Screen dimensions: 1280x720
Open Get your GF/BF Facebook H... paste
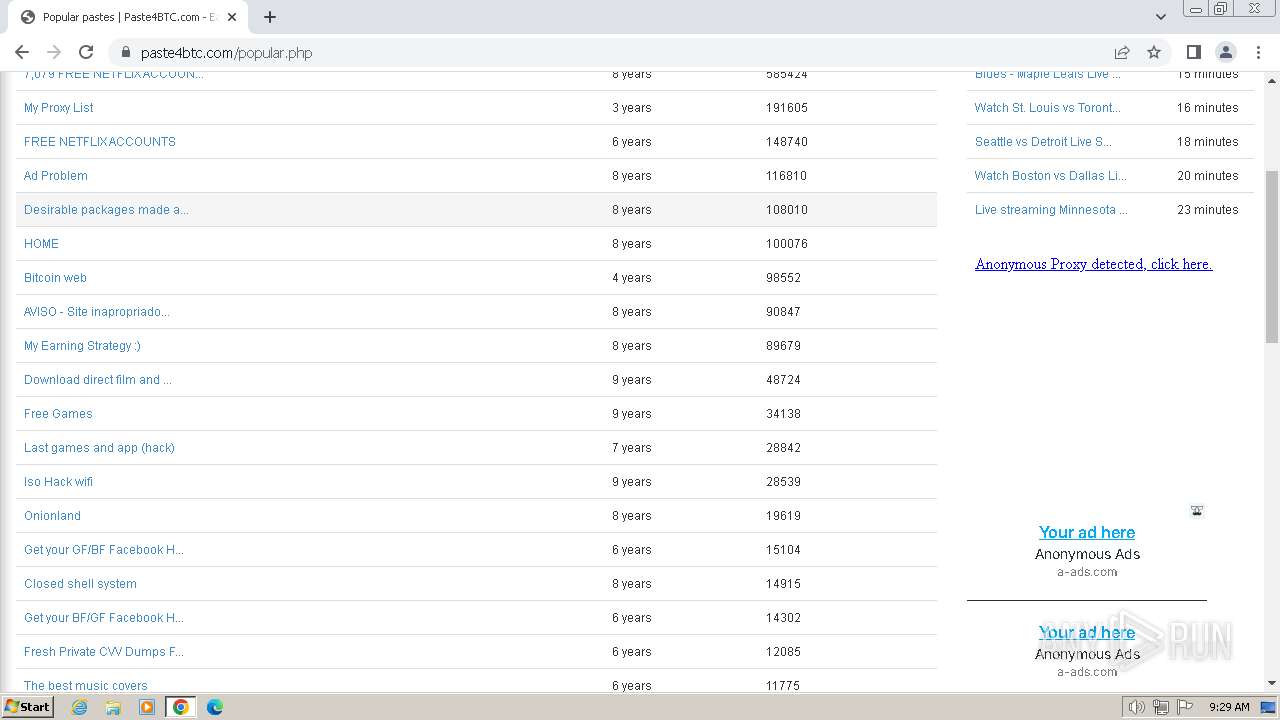(104, 550)
